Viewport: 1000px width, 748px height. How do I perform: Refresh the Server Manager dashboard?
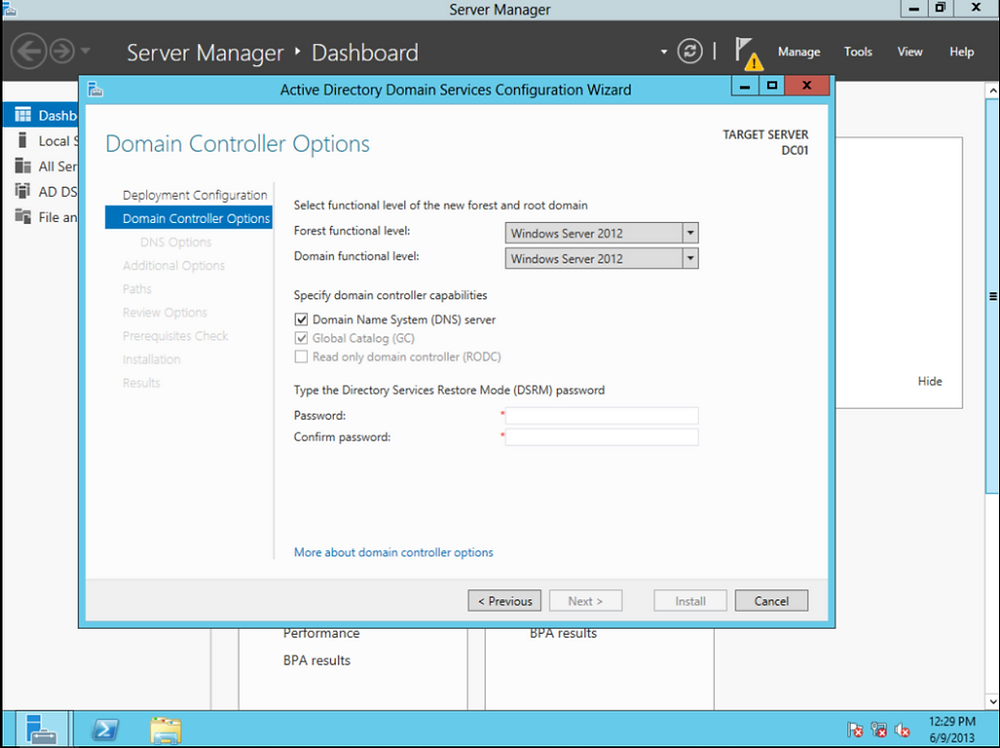point(689,51)
